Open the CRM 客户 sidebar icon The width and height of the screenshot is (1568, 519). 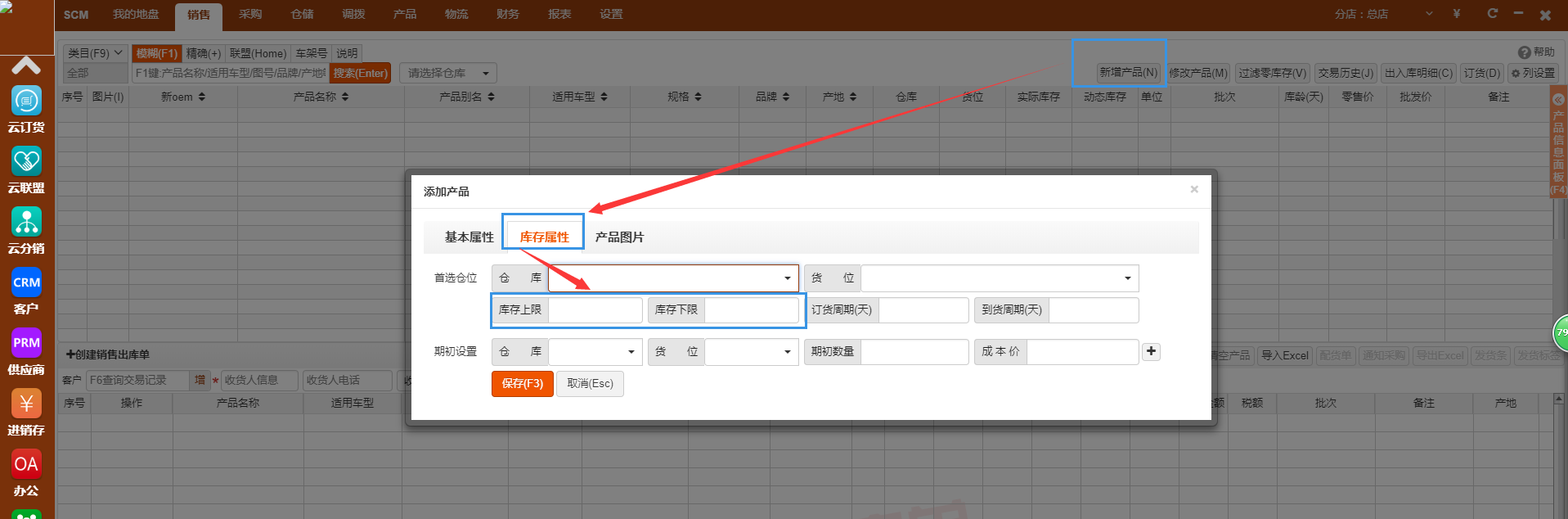point(26,283)
